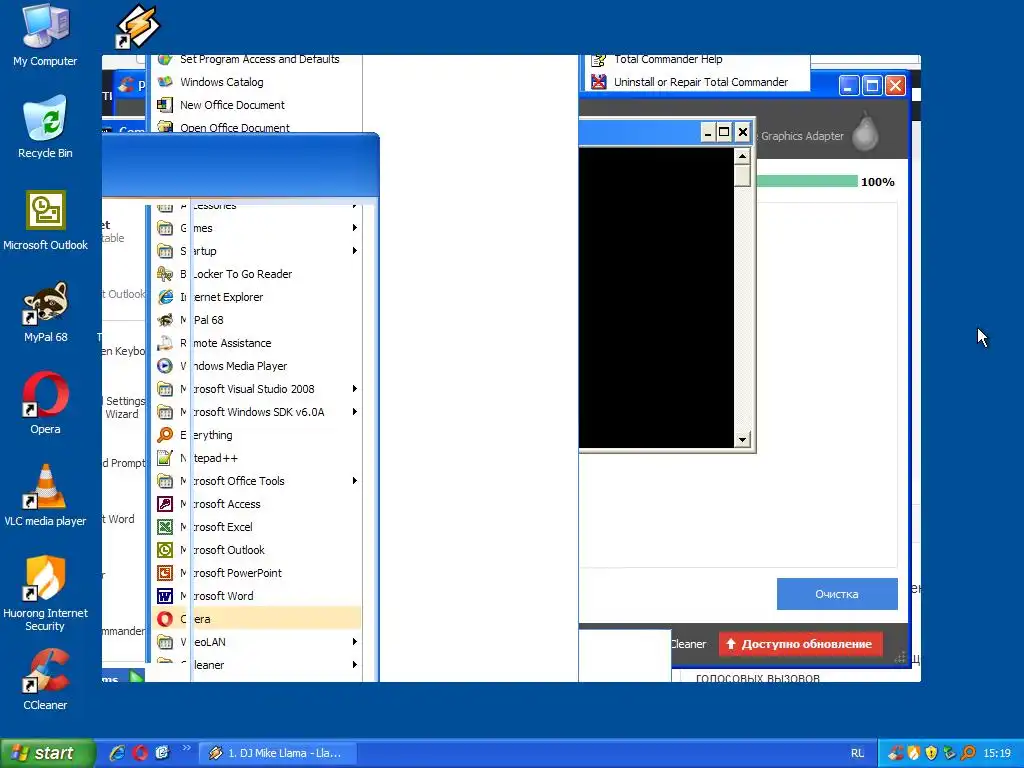Viewport: 1024px width, 768px height.
Task: Open Set Program Access and Defaults
Action: coord(257,59)
